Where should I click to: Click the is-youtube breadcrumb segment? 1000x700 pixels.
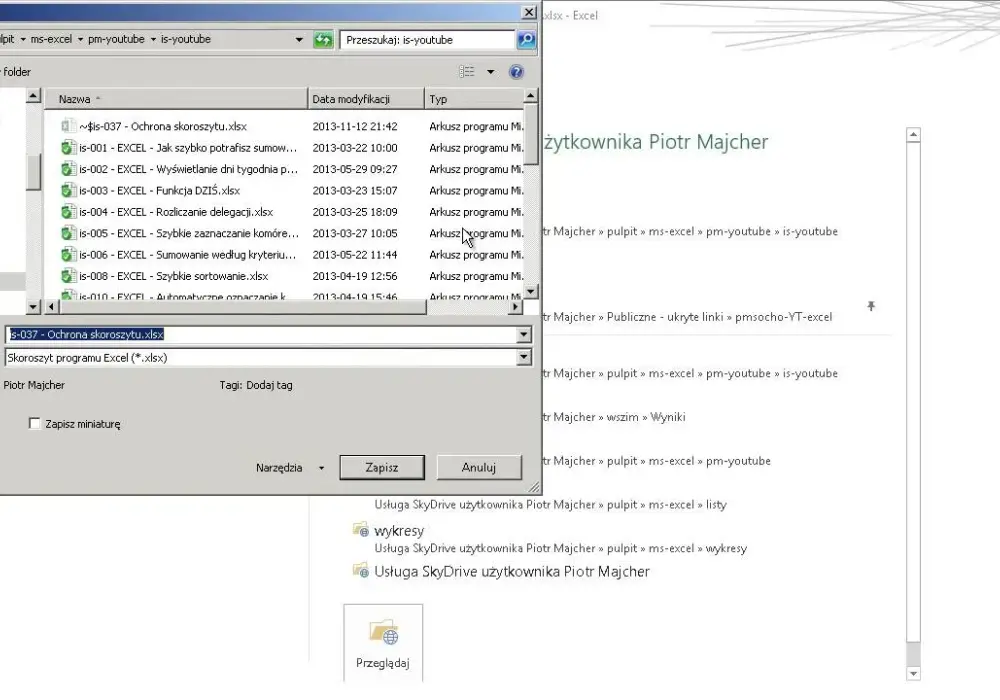coord(186,40)
